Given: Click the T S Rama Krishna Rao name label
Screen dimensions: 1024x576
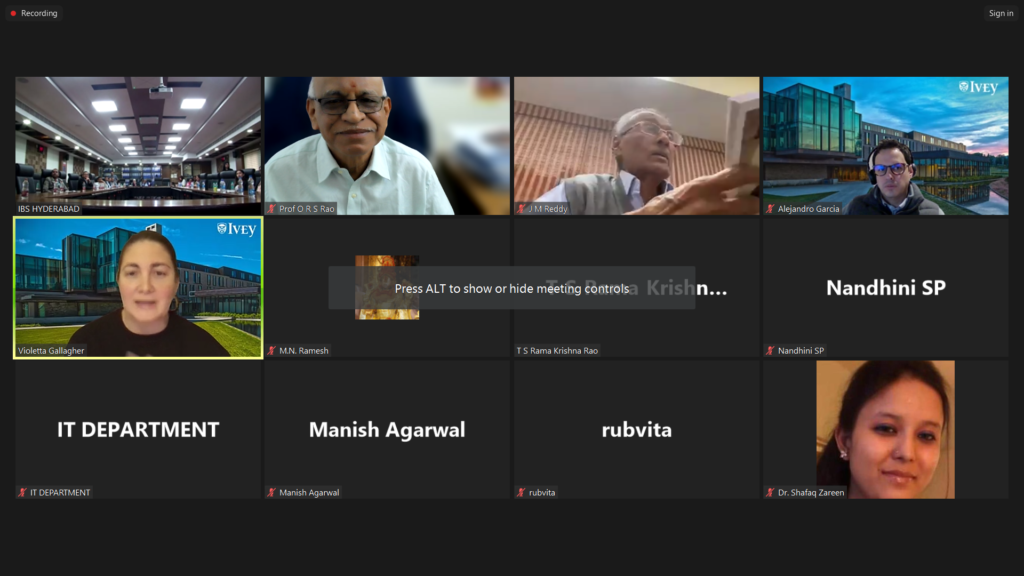Looking at the screenshot, I should [557, 351].
